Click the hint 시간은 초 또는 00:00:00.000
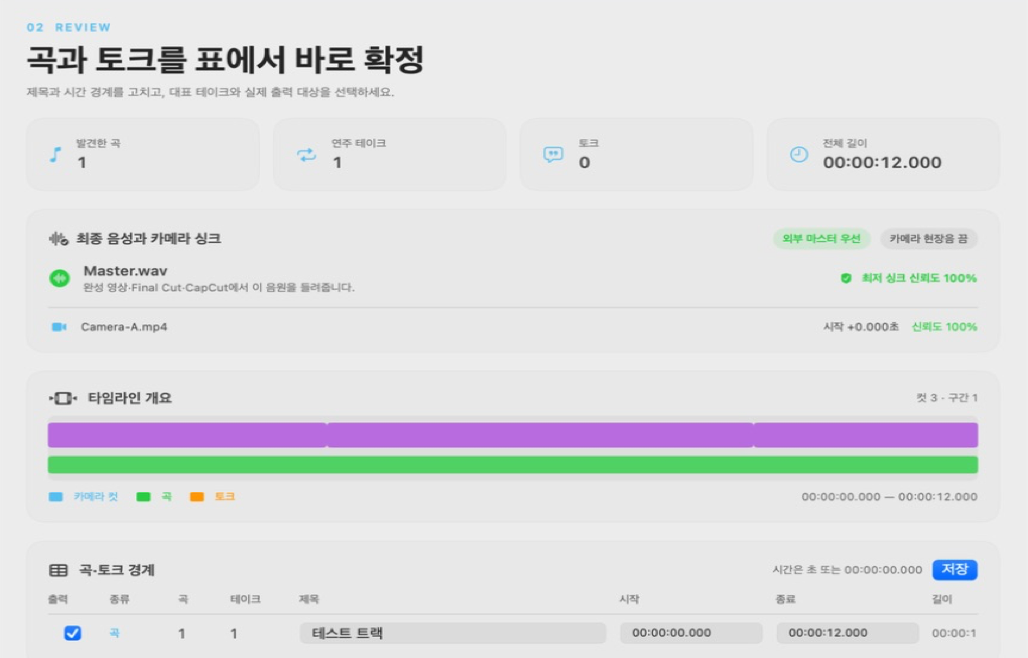 coord(847,570)
